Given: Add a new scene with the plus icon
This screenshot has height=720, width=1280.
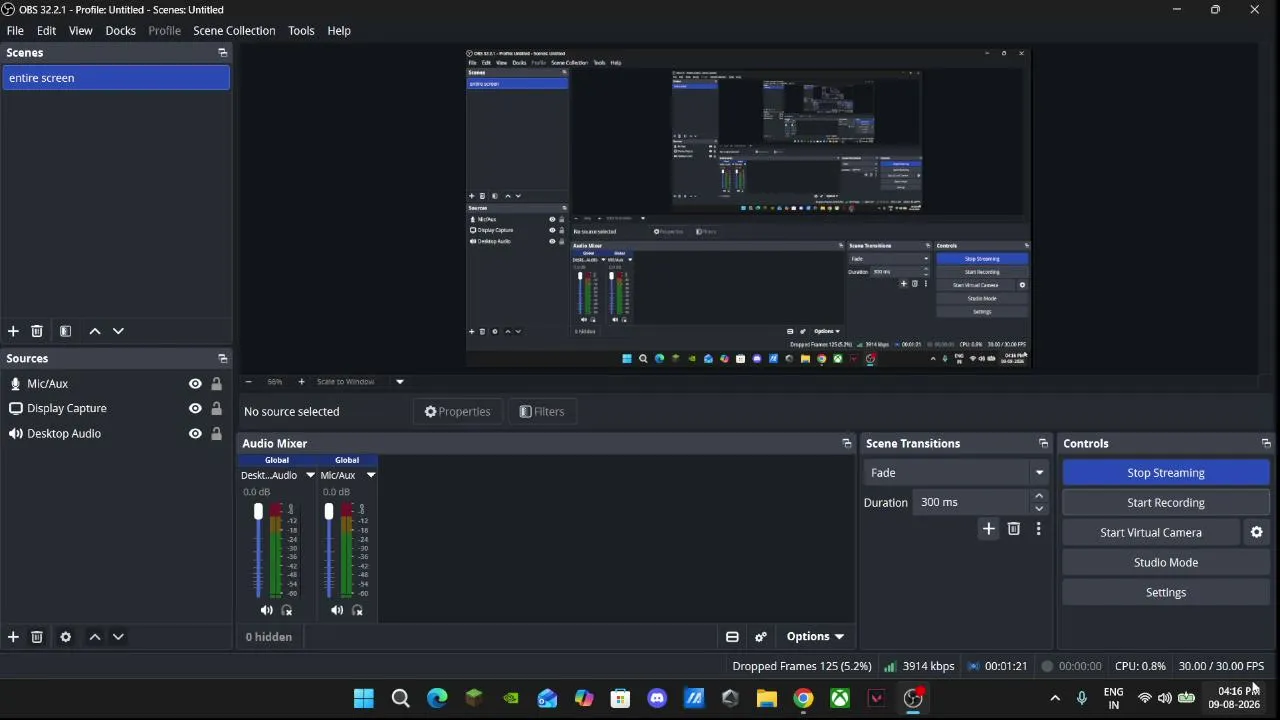Looking at the screenshot, I should (x=13, y=331).
